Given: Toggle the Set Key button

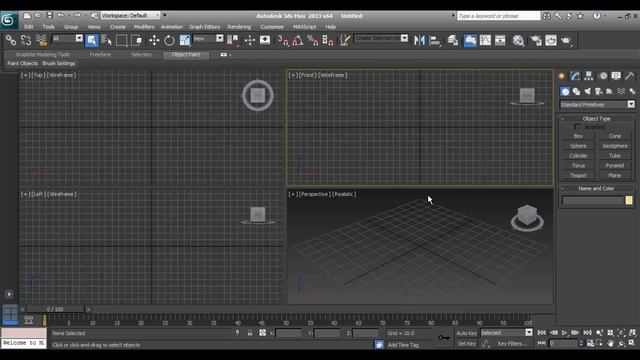Looking at the screenshot, I should tap(467, 344).
